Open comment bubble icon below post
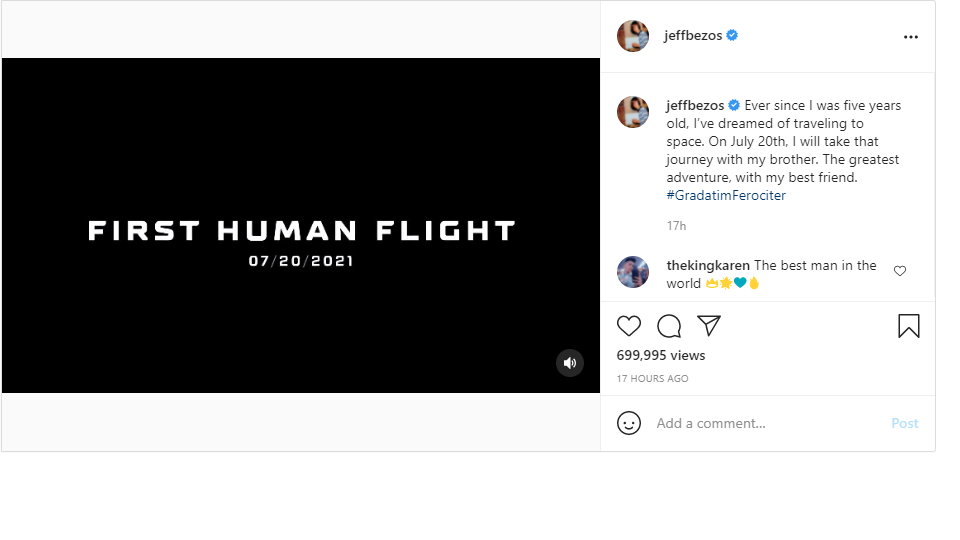Screen dimensions: 960x540 click(669, 326)
